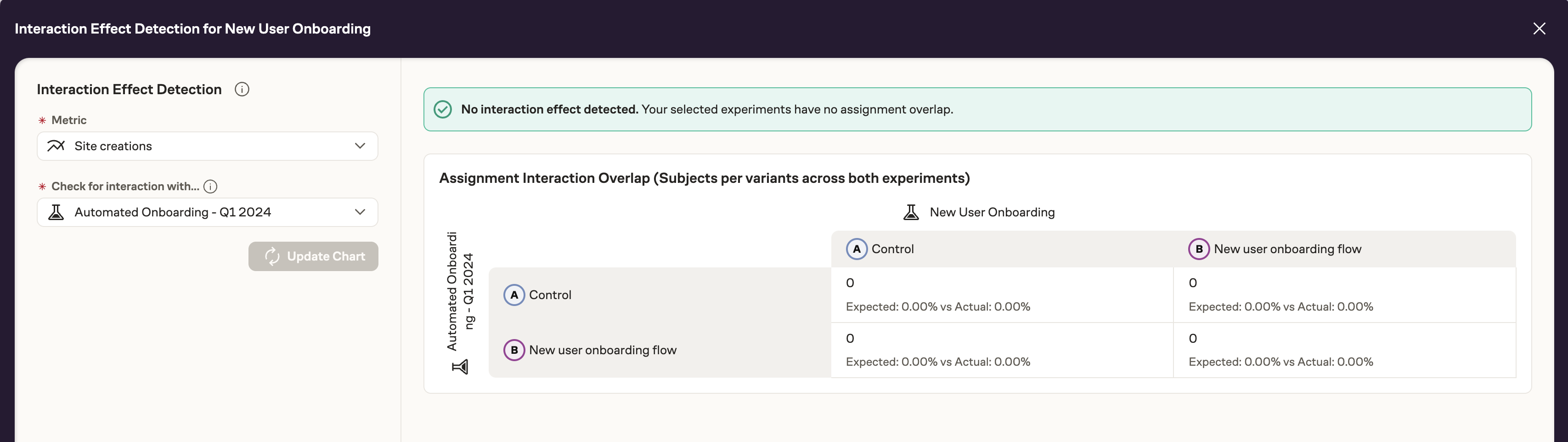Click the A badge in Control row label
Viewport: 1568px width, 442px height.
pos(514,295)
